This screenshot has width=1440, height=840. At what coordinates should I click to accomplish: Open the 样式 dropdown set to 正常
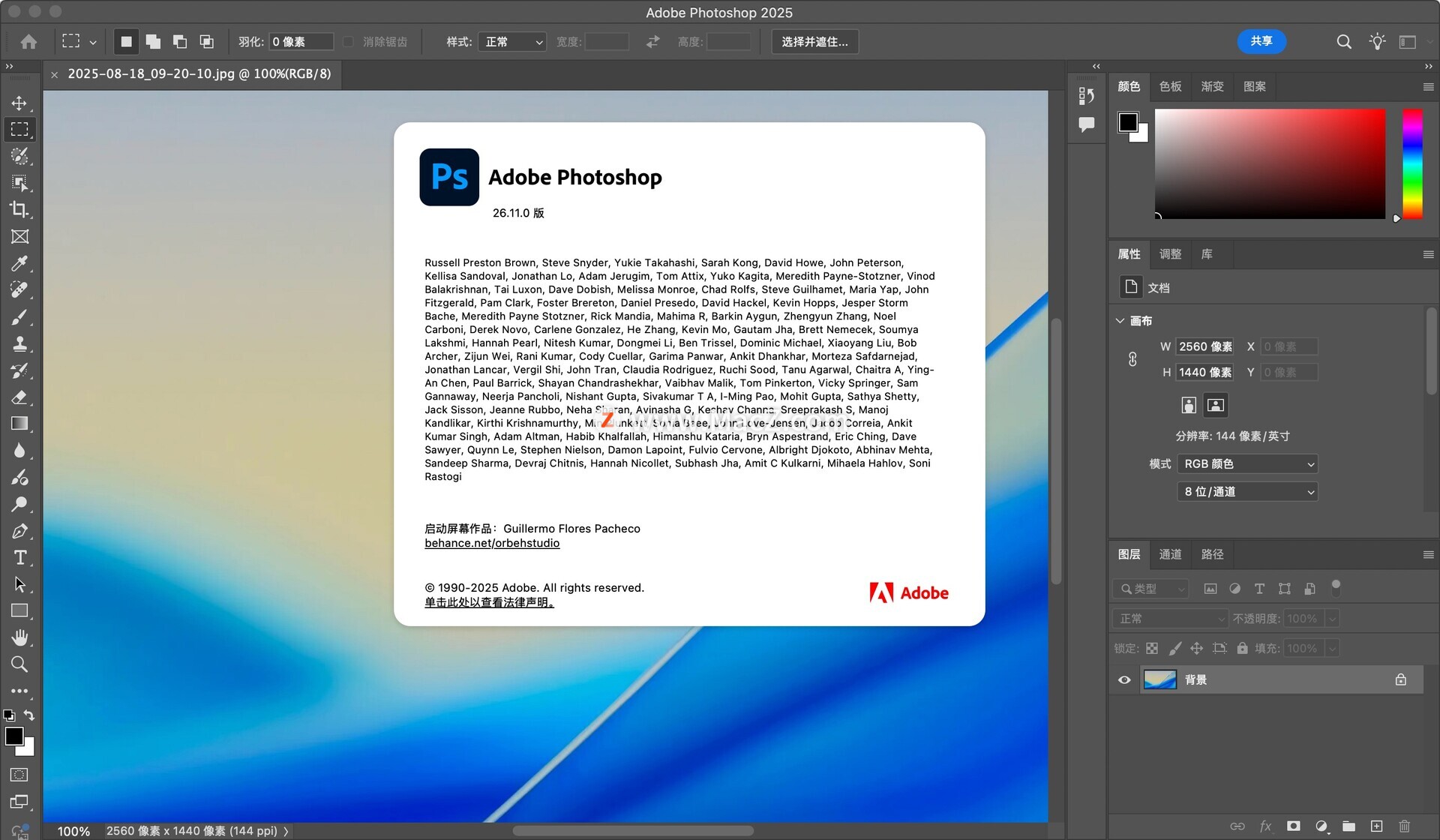tap(513, 42)
